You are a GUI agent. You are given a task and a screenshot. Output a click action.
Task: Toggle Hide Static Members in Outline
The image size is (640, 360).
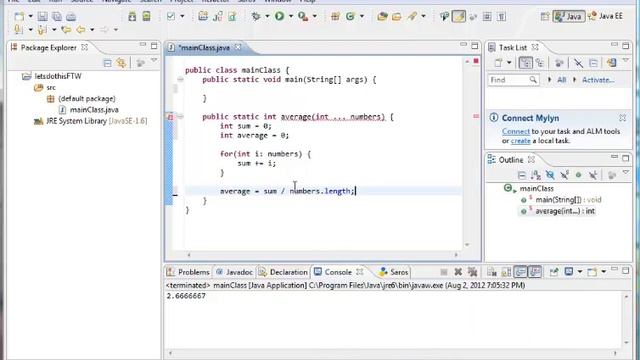pyautogui.click(x=565, y=176)
